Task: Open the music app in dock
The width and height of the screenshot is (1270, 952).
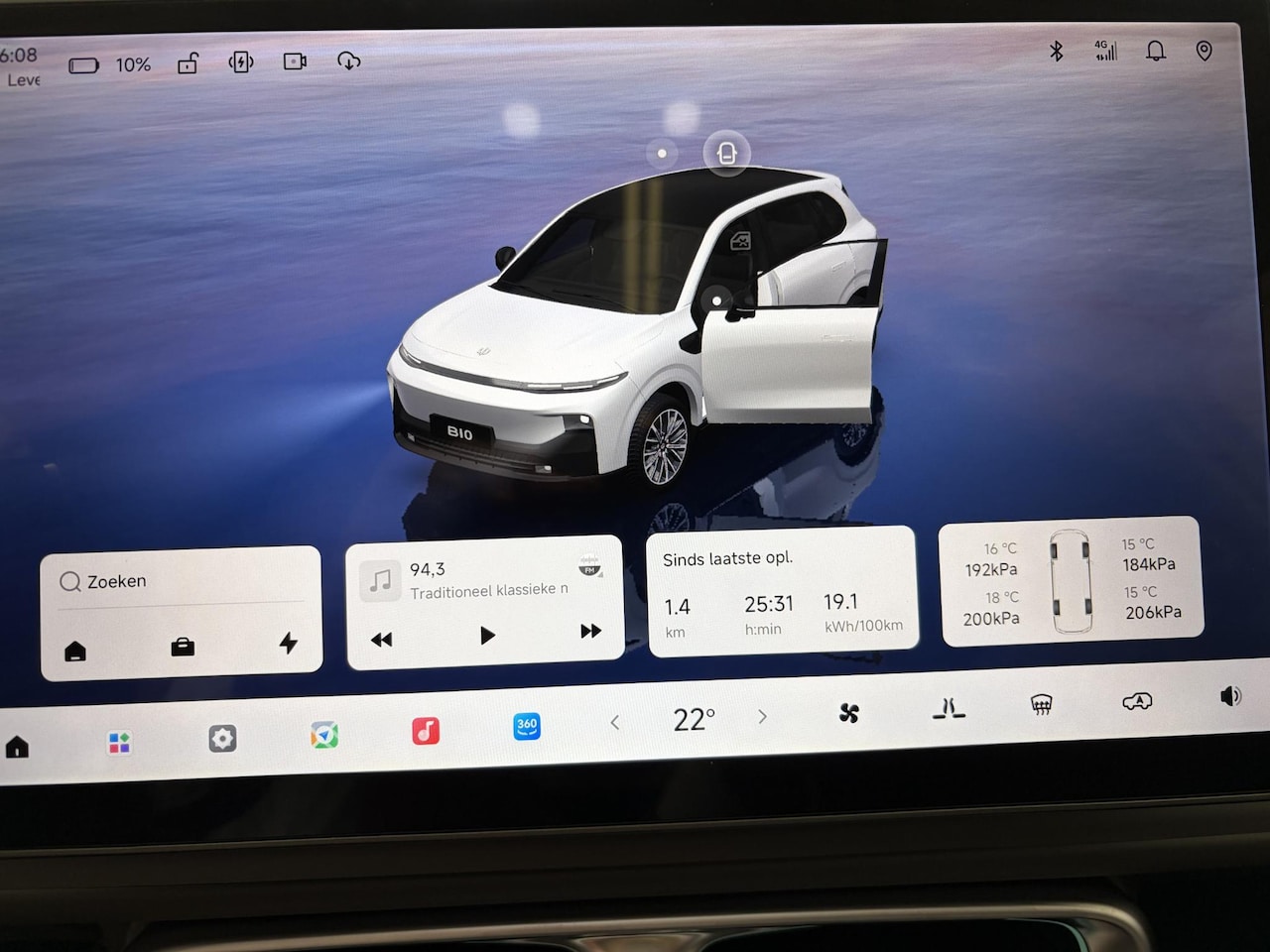Action: coord(426,732)
